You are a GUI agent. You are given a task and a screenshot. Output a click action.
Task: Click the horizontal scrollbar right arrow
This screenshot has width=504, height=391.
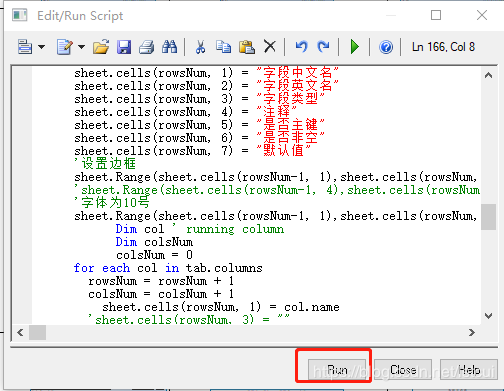point(472,332)
